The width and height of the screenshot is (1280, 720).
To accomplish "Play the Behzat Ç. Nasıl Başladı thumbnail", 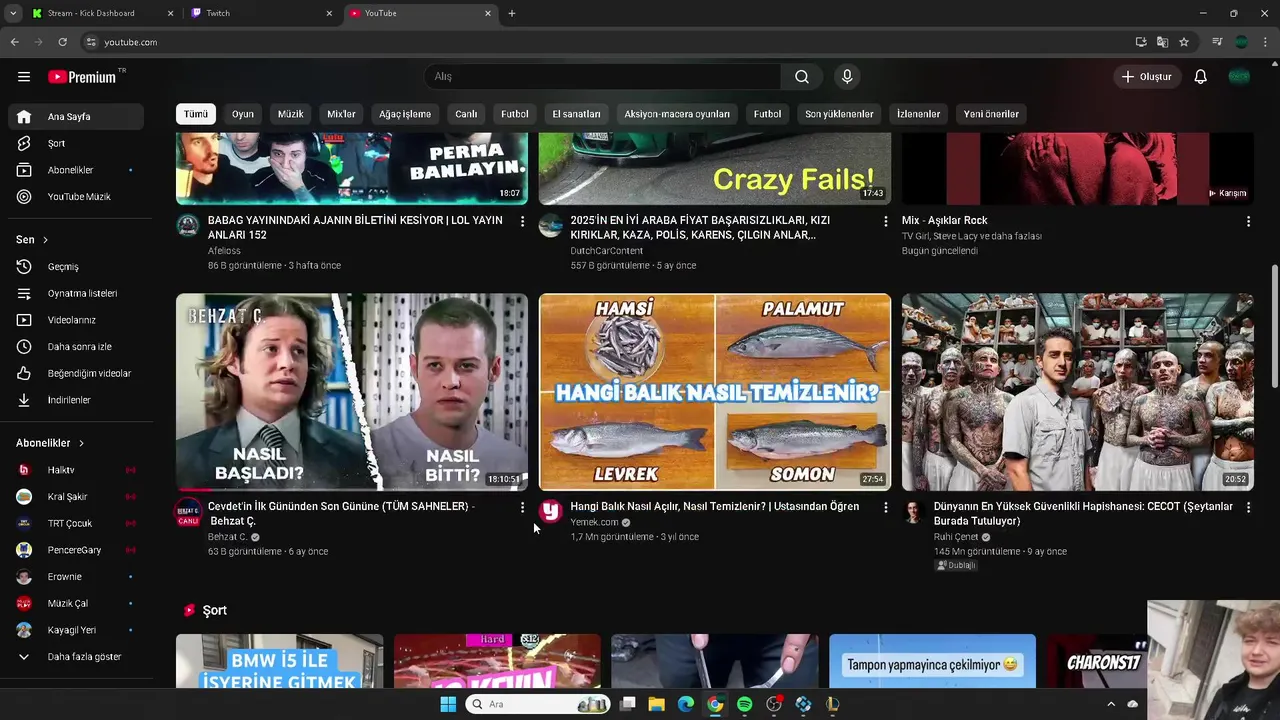I will pyautogui.click(x=352, y=392).
